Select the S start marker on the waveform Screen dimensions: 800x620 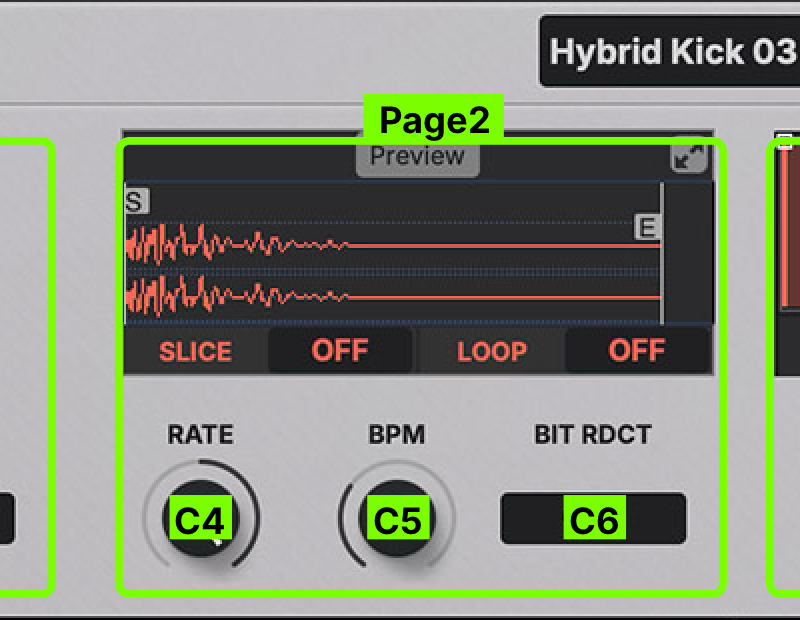coord(137,201)
